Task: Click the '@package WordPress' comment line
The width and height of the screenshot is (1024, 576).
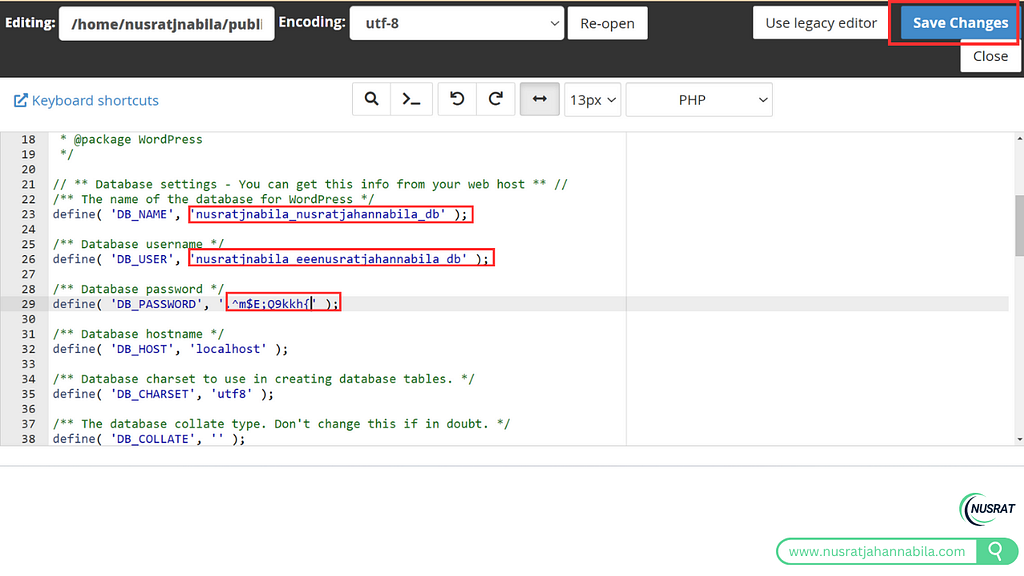Action: point(131,139)
